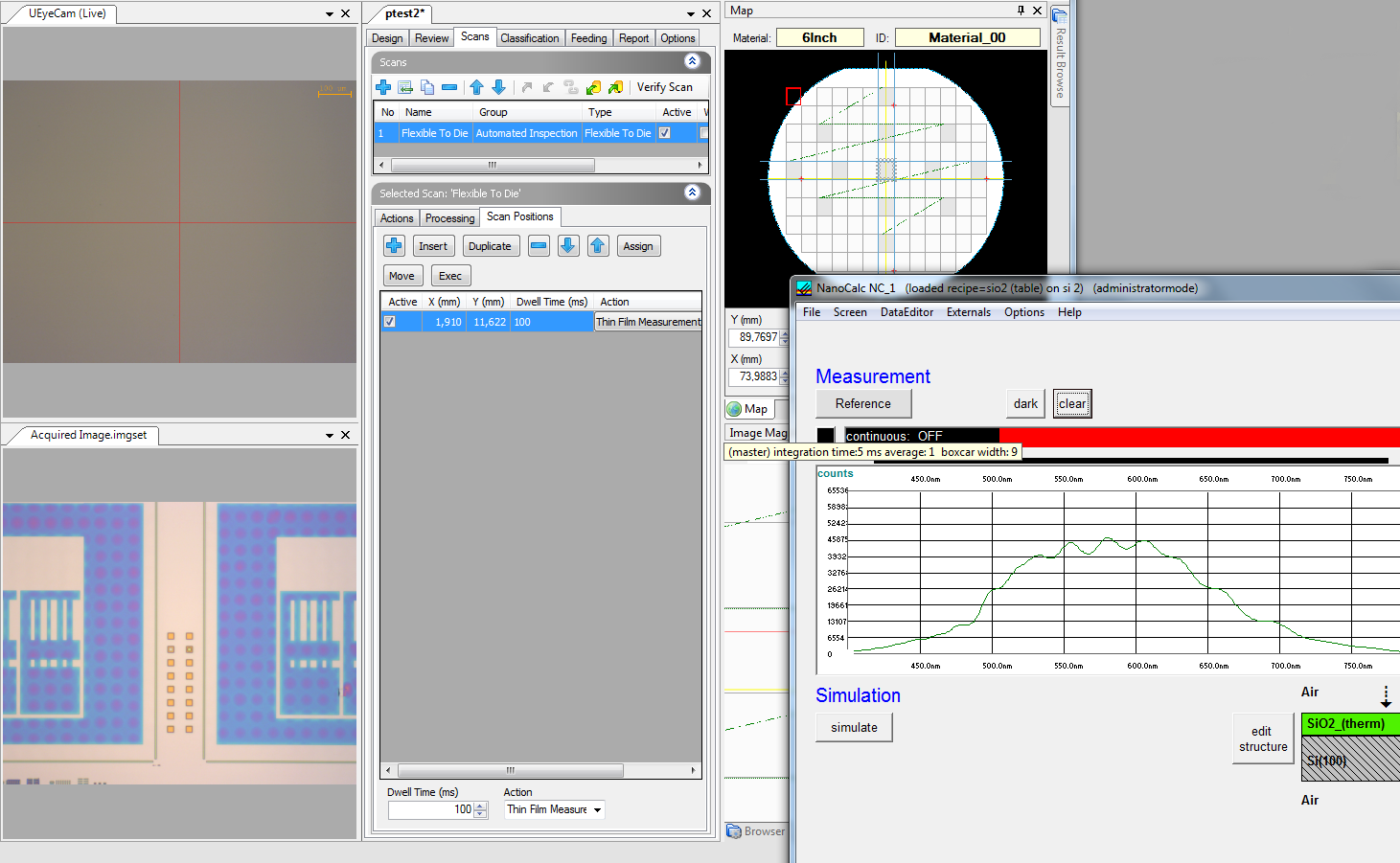The width and height of the screenshot is (1400, 863).
Task: Move the scan down with the down arrow
Action: (x=498, y=87)
